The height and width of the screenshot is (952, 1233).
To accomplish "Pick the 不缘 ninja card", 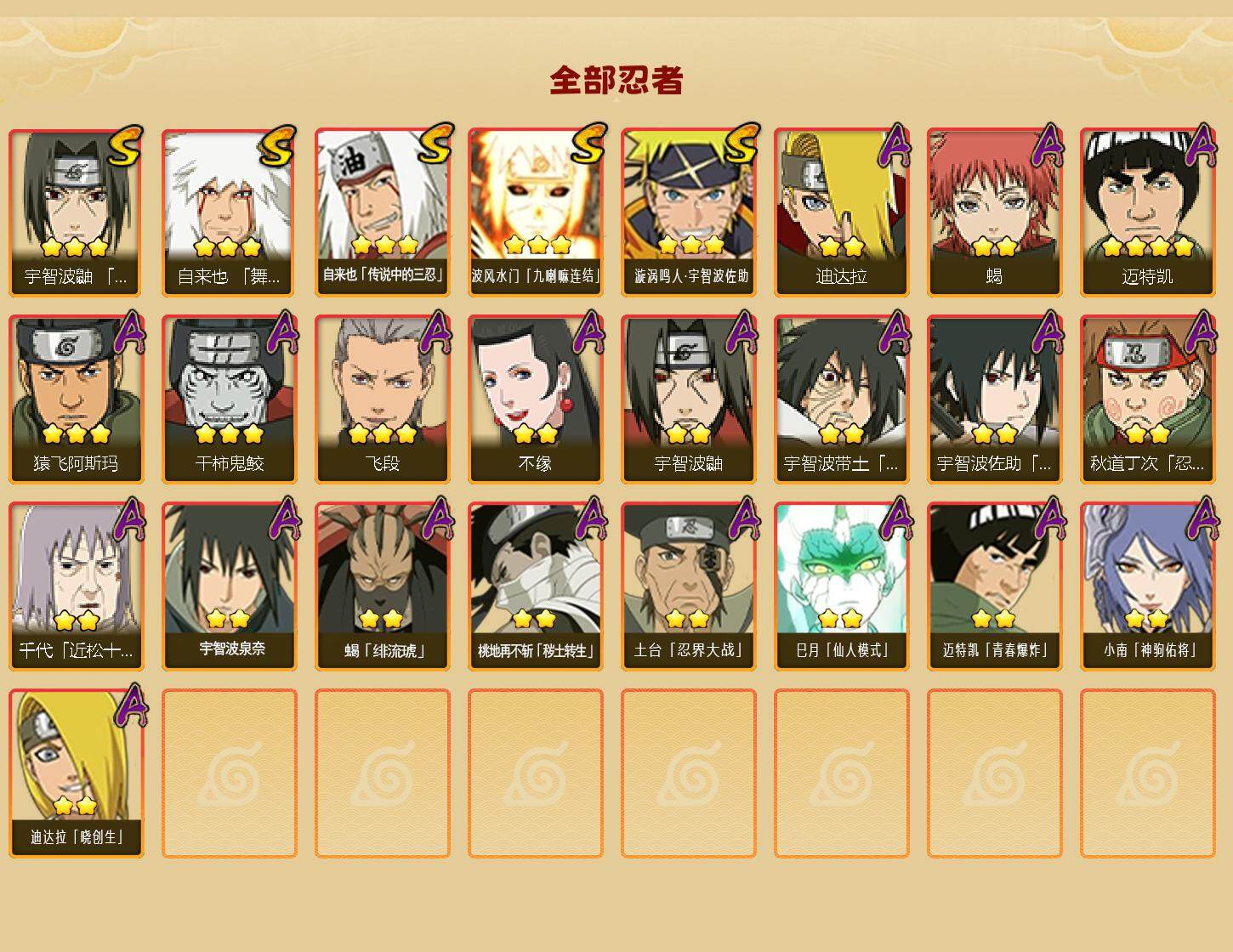I will (536, 399).
